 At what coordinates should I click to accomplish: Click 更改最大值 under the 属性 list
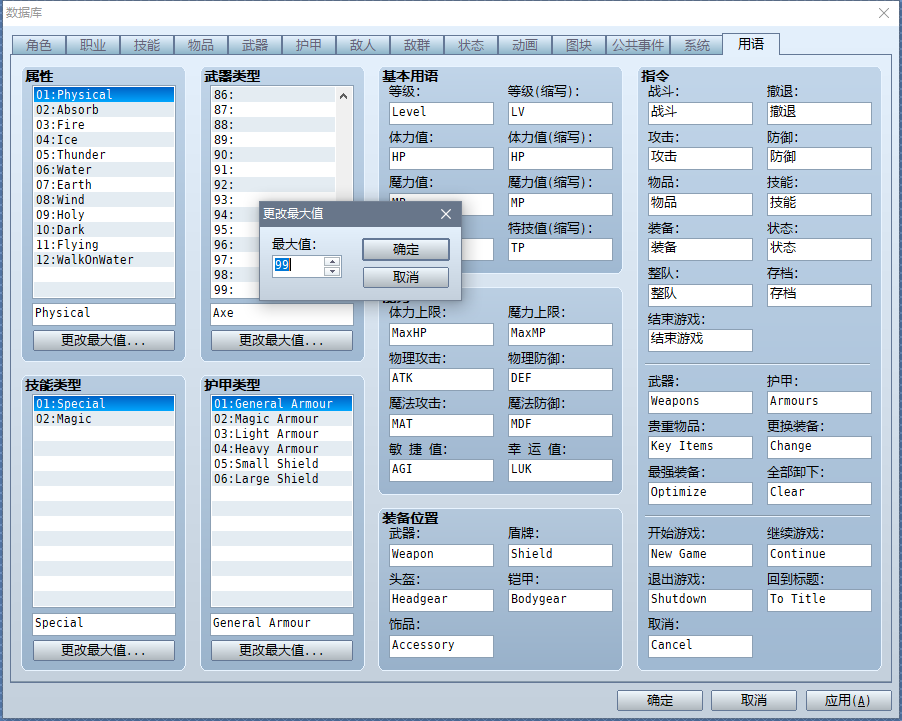coord(104,341)
